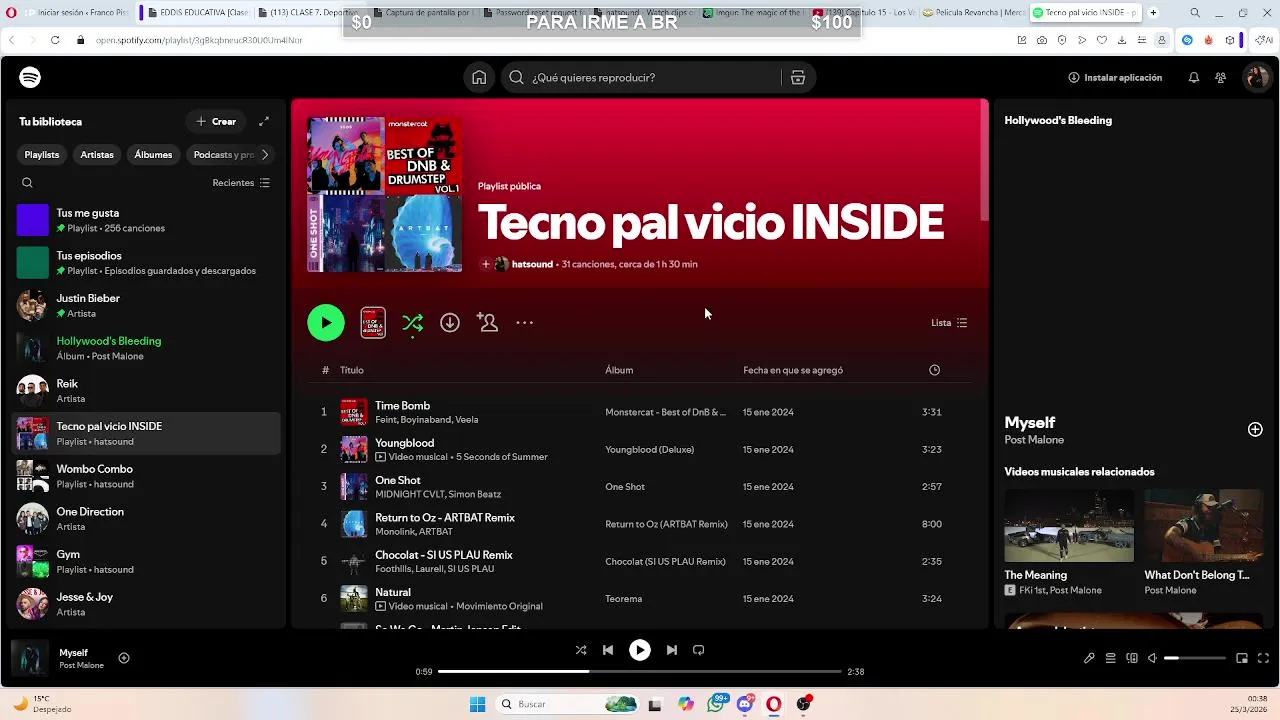Click Instalar aplicación button
The width and height of the screenshot is (1280, 720).
pos(1115,77)
